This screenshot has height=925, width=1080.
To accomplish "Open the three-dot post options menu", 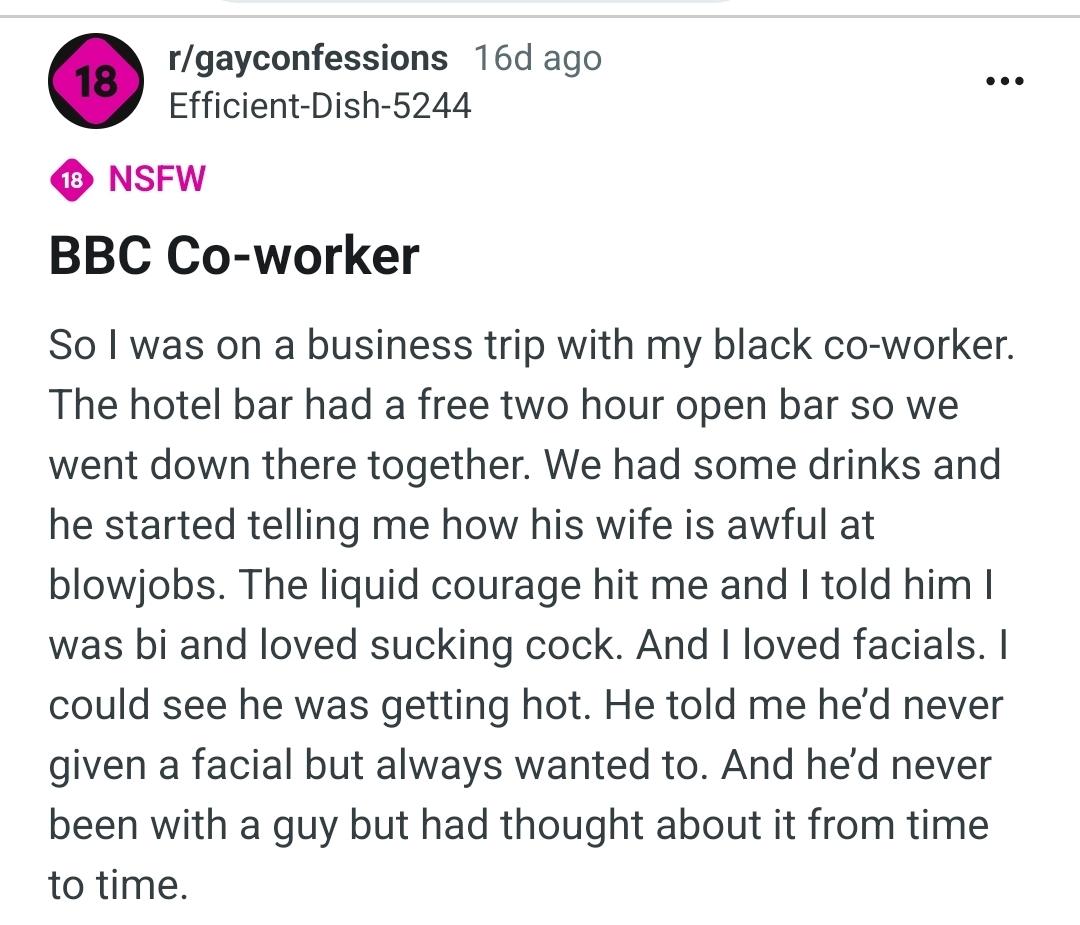I will (x=1003, y=81).
